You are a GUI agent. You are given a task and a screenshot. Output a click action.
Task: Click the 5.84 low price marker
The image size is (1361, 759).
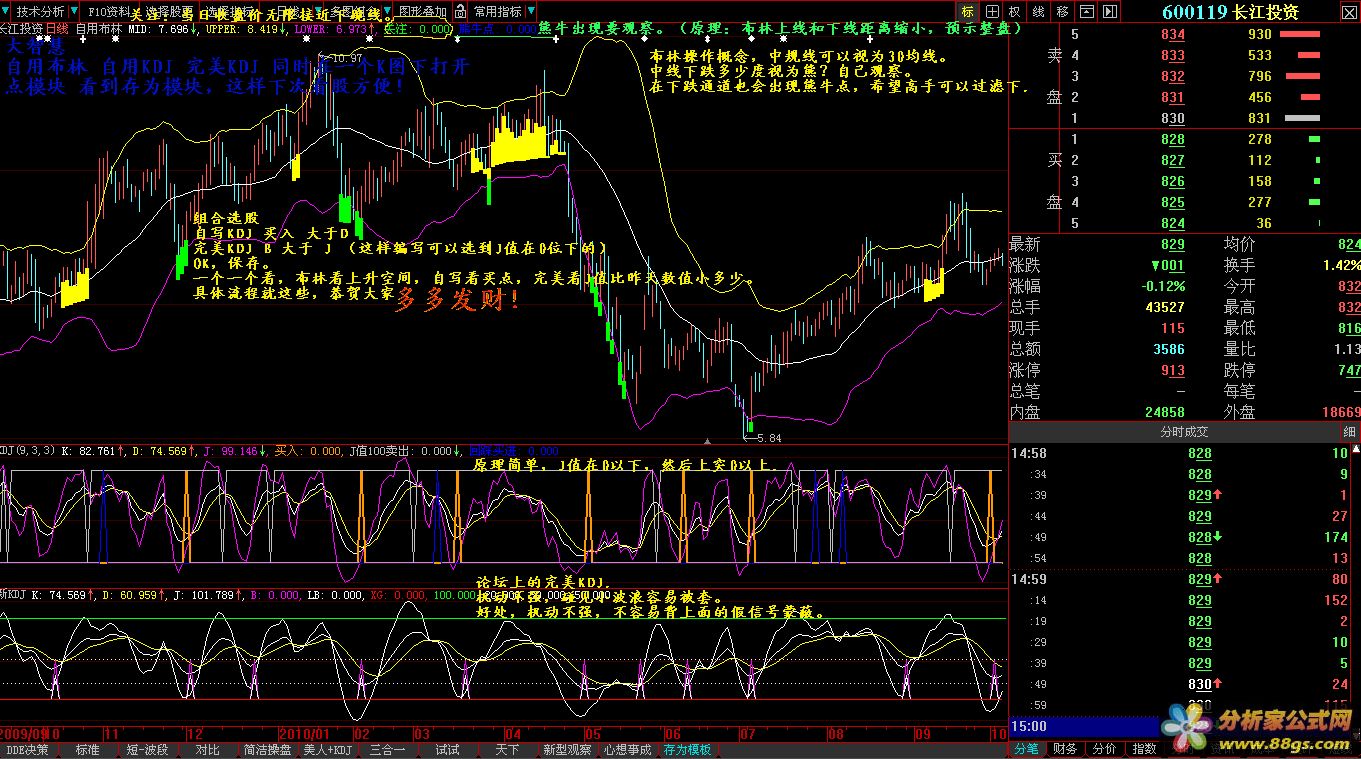[768, 438]
